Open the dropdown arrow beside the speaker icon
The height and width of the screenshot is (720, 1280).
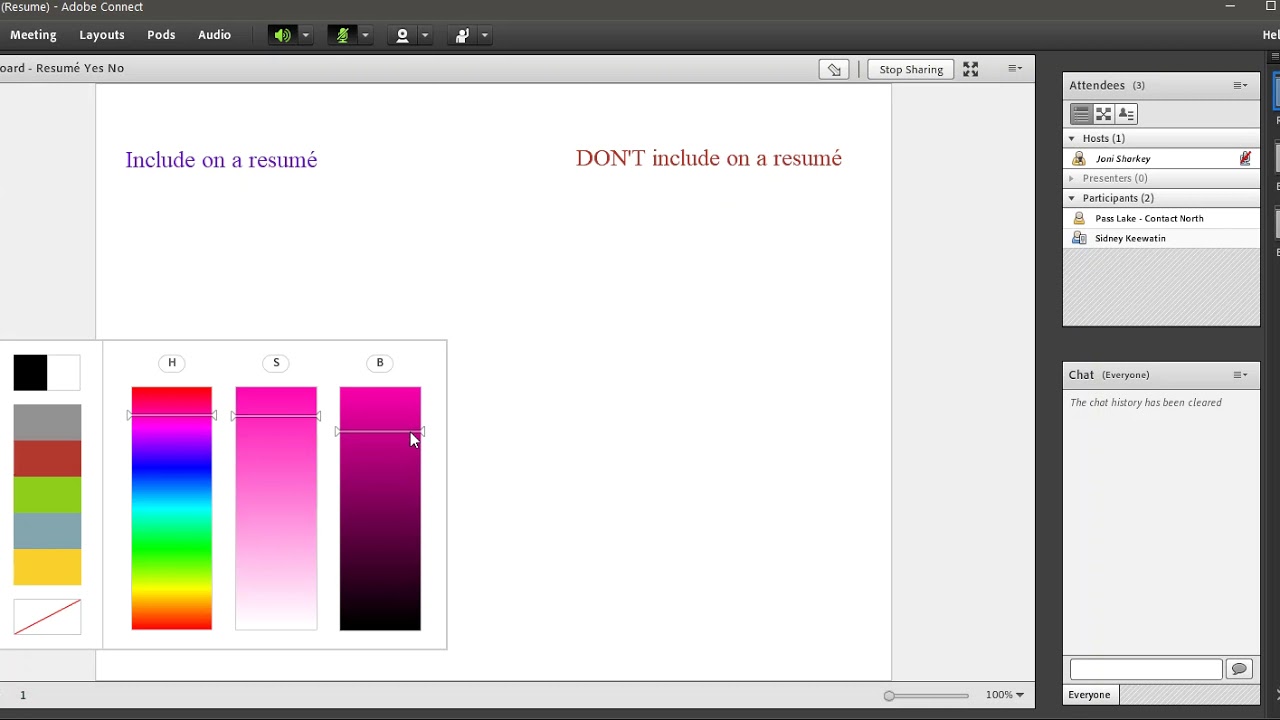click(x=305, y=35)
